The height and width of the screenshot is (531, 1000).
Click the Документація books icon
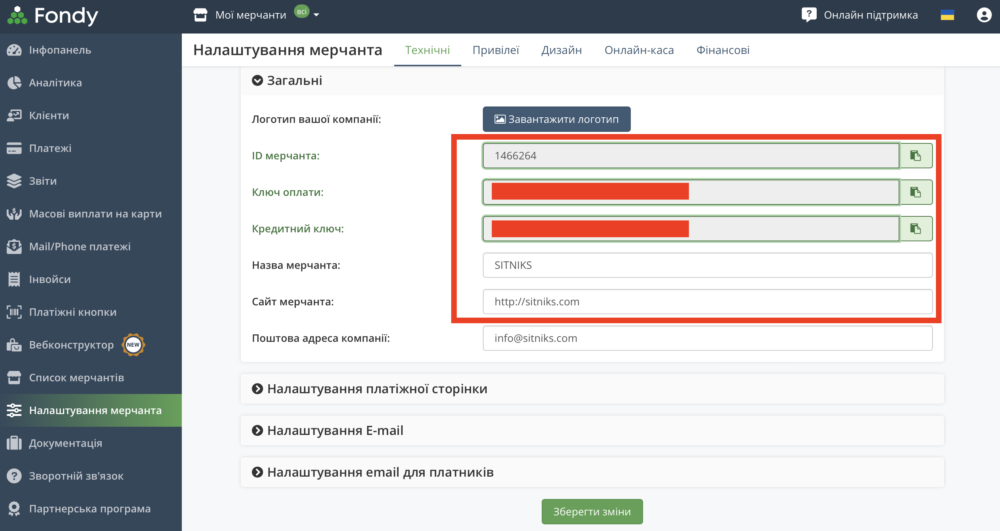click(x=14, y=443)
